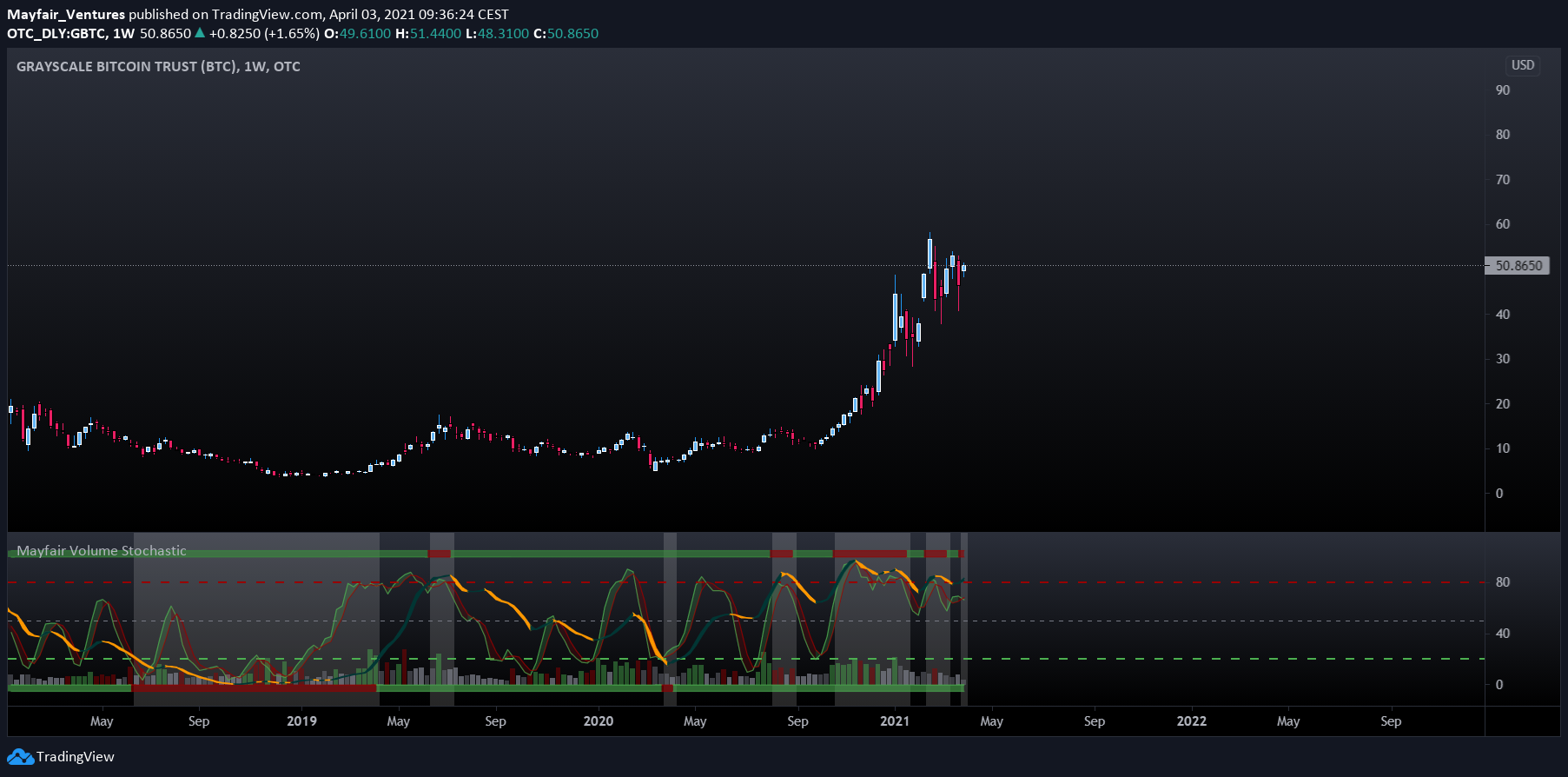Click the Mayfair Volume Stochastic indicator title
Screen dimensions: 1568x777
[x=102, y=550]
